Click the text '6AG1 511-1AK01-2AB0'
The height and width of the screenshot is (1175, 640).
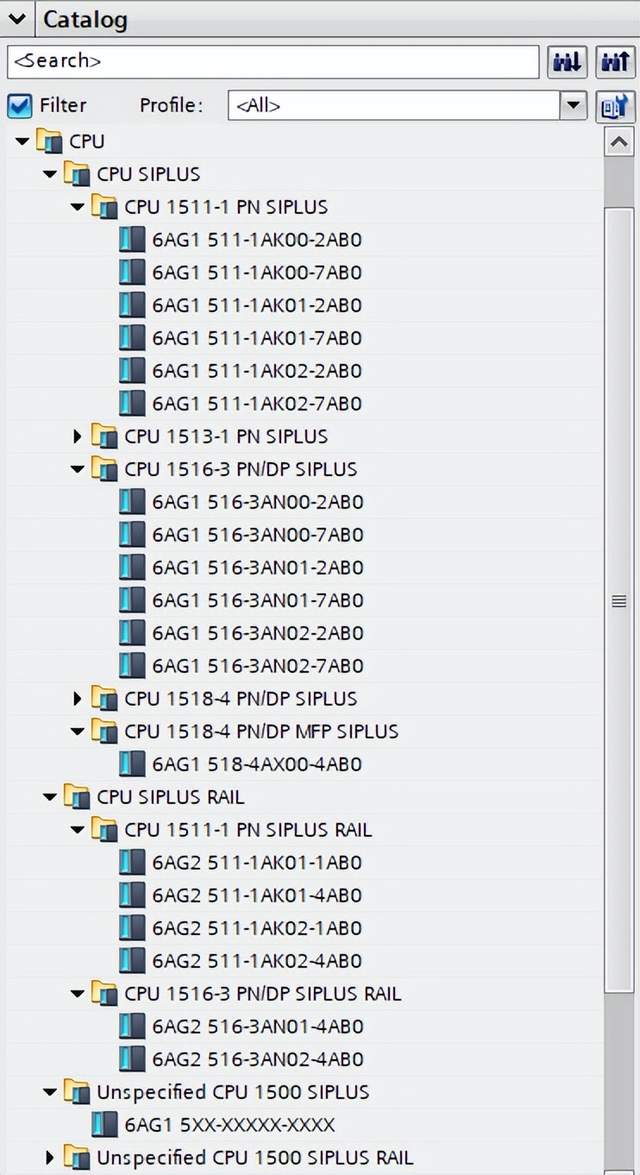coord(257,305)
